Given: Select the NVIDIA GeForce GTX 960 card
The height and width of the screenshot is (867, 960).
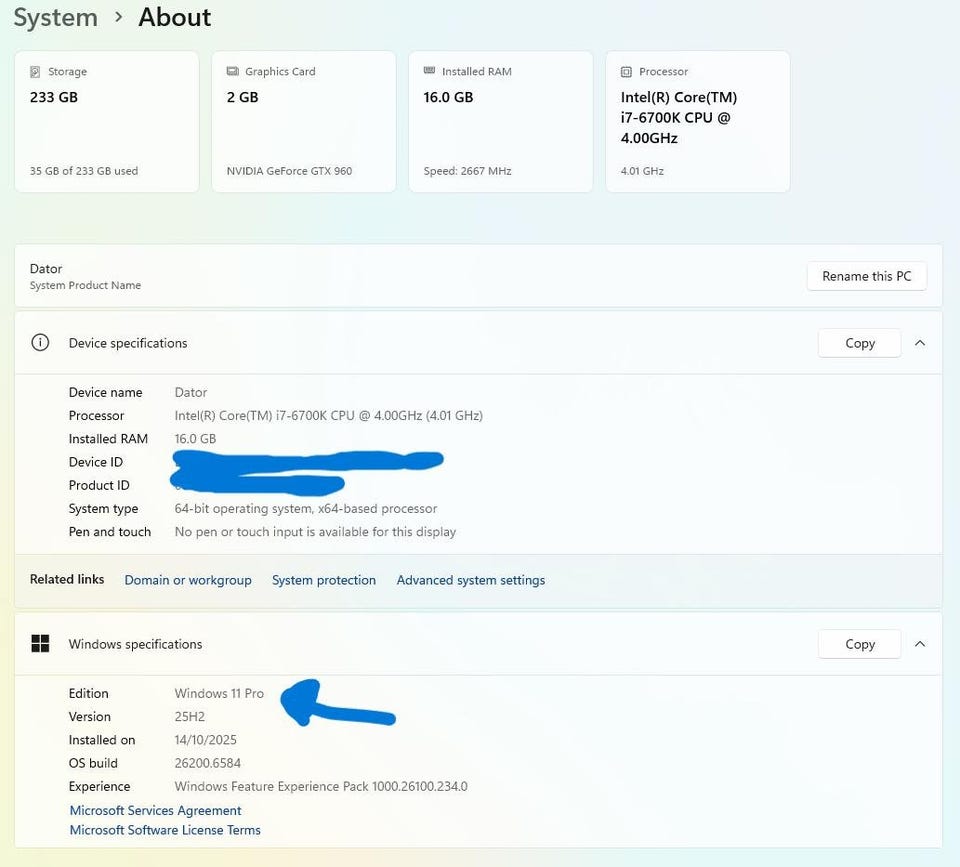Looking at the screenshot, I should point(303,122).
